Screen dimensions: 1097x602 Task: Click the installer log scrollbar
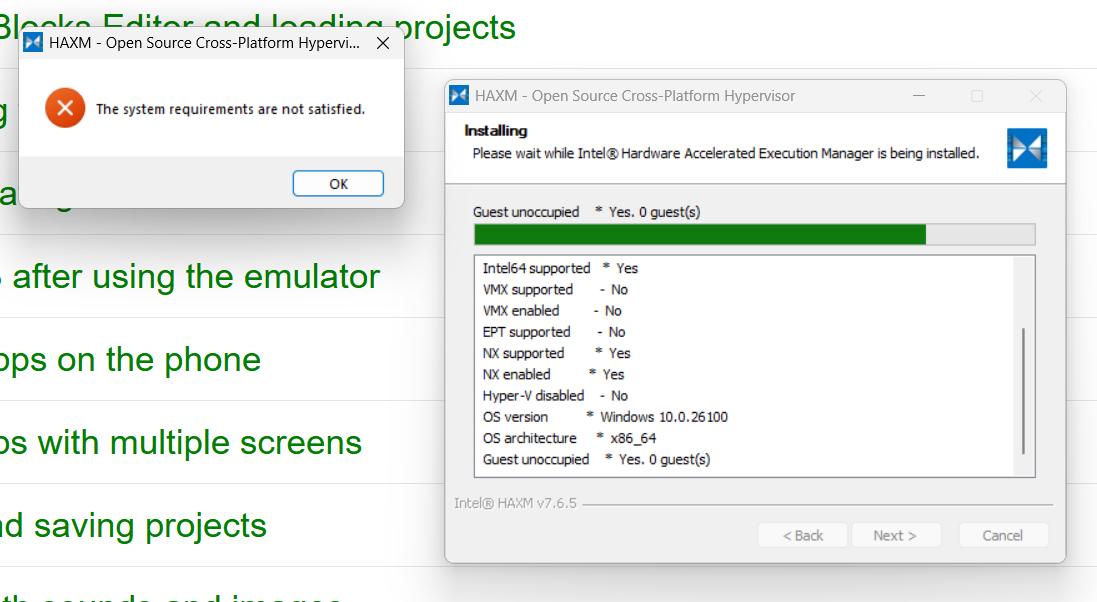tap(1023, 390)
